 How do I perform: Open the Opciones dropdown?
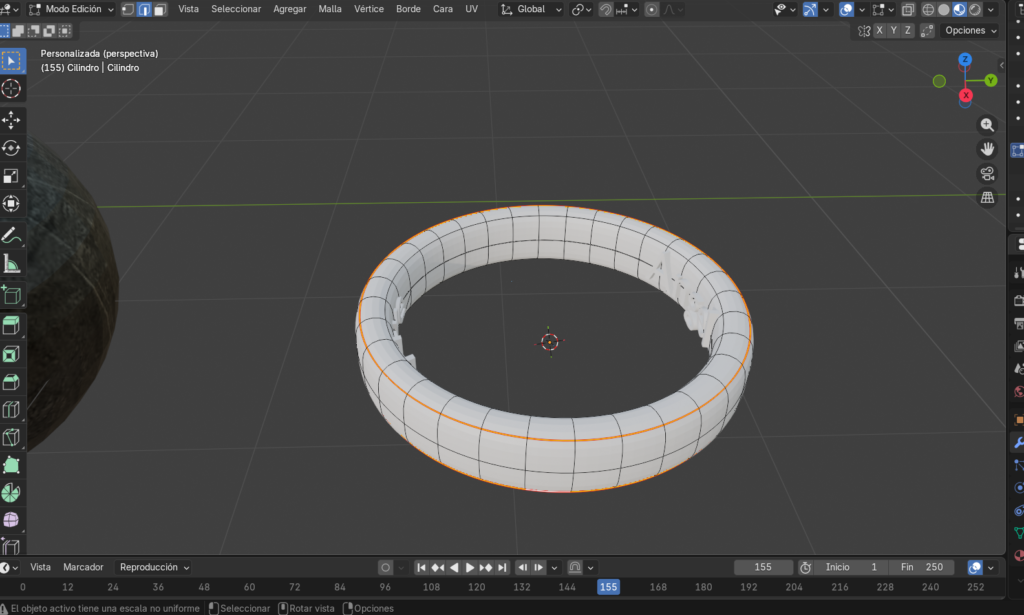[970, 30]
